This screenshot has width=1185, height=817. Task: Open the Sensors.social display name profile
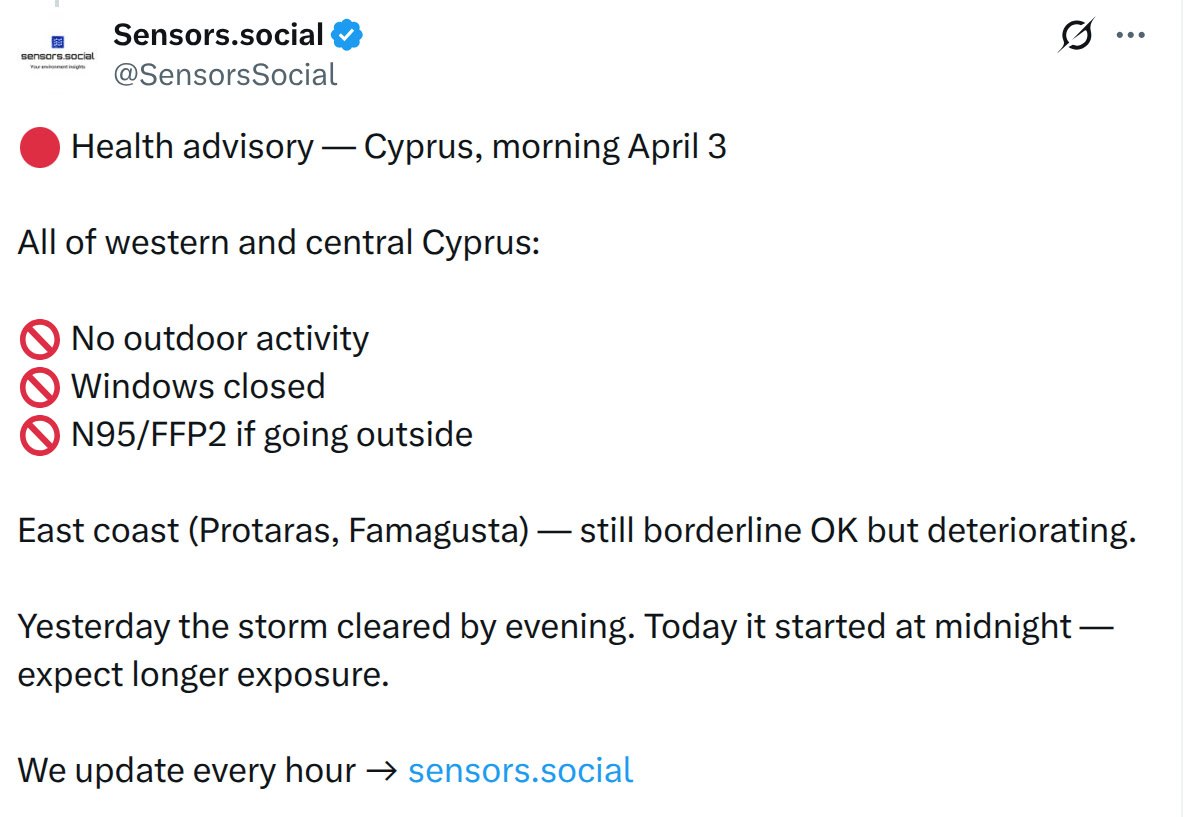(218, 35)
